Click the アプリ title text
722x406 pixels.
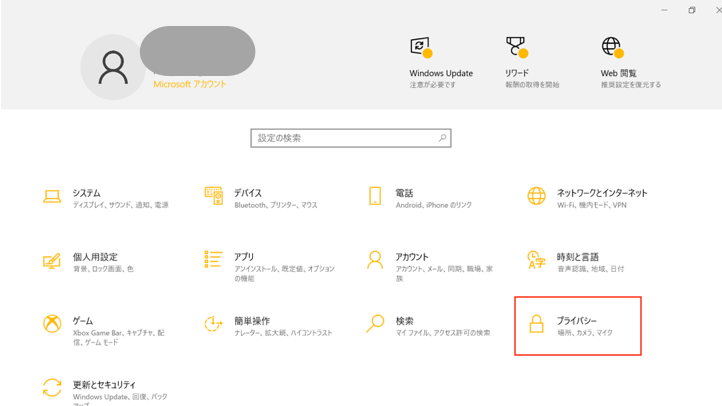click(244, 257)
